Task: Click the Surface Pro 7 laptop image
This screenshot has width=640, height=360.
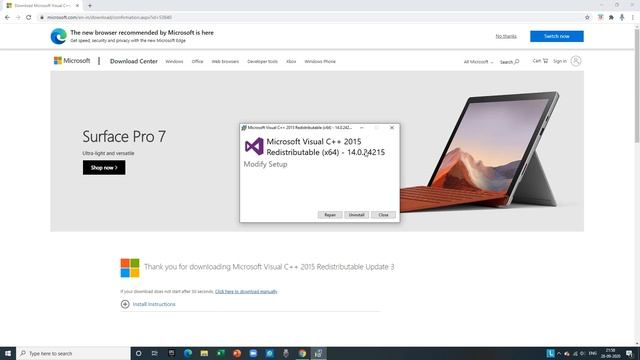Action: click(x=480, y=151)
